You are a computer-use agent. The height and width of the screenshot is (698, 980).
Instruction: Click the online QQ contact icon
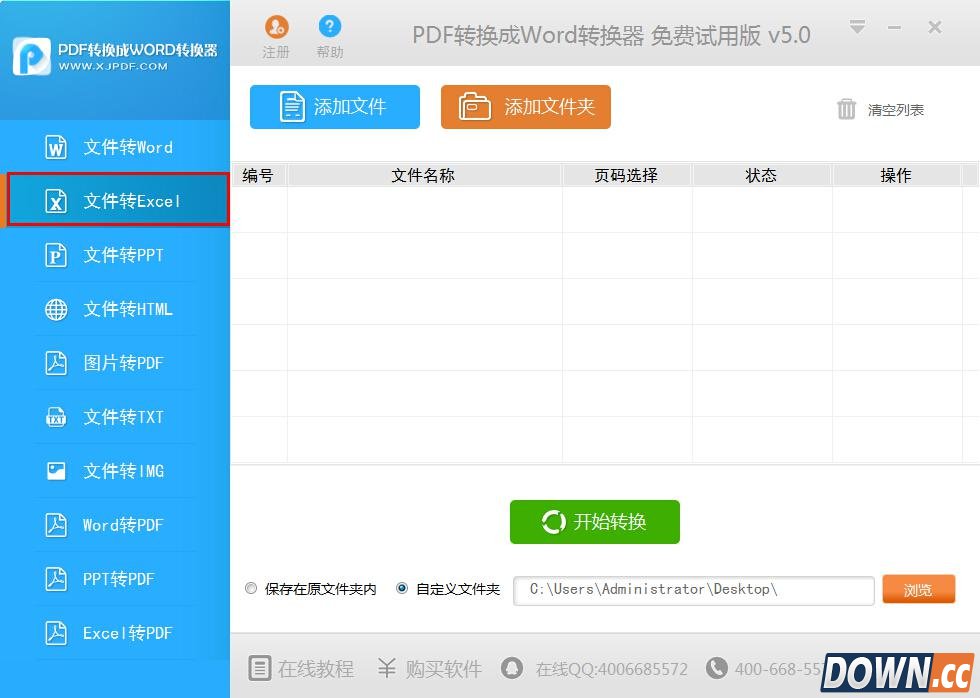512,669
